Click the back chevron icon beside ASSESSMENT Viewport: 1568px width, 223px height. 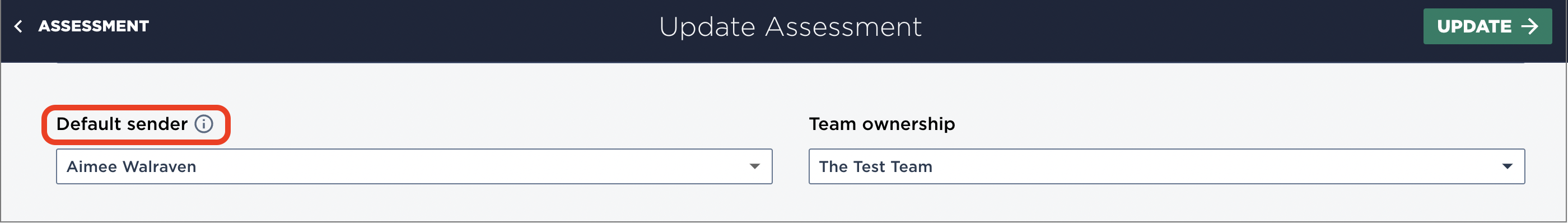pos(18,26)
